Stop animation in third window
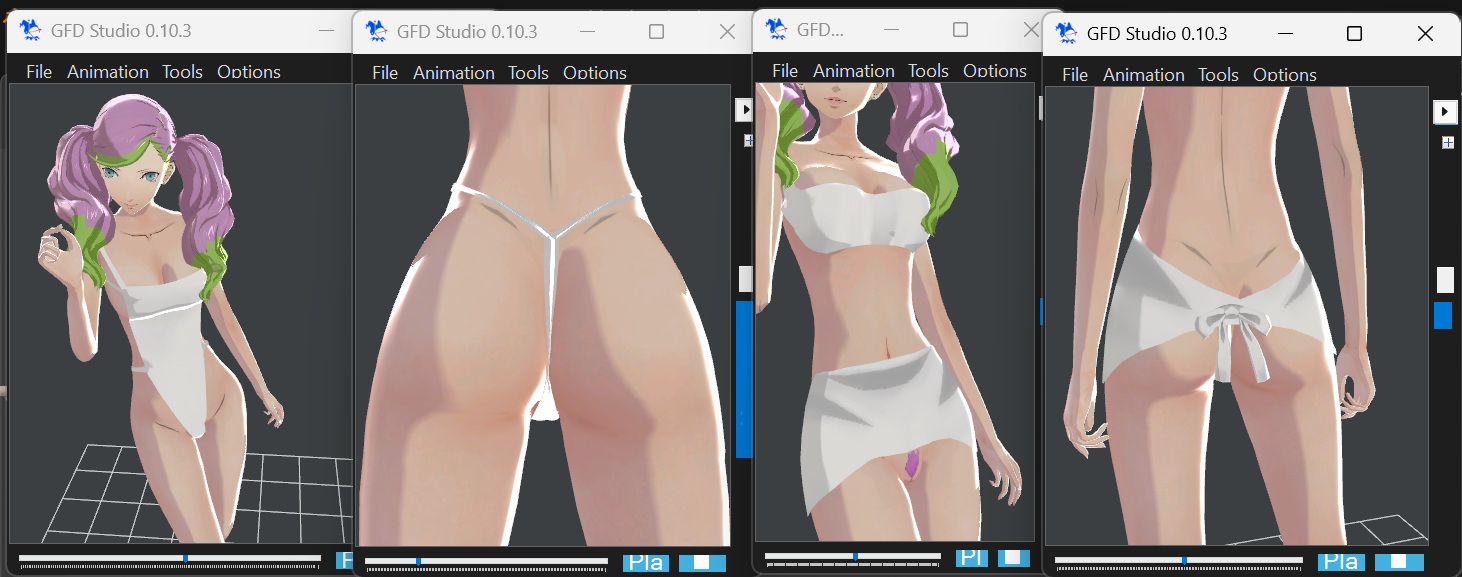This screenshot has height=577, width=1462. click(1013, 558)
